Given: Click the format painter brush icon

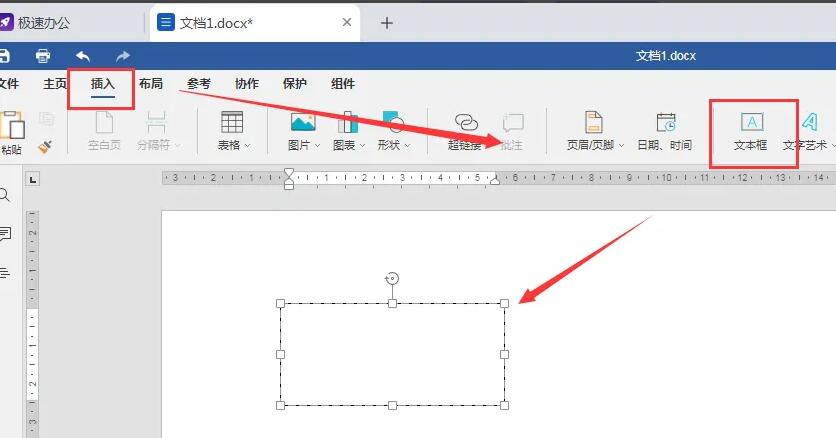Looking at the screenshot, I should (x=46, y=147).
